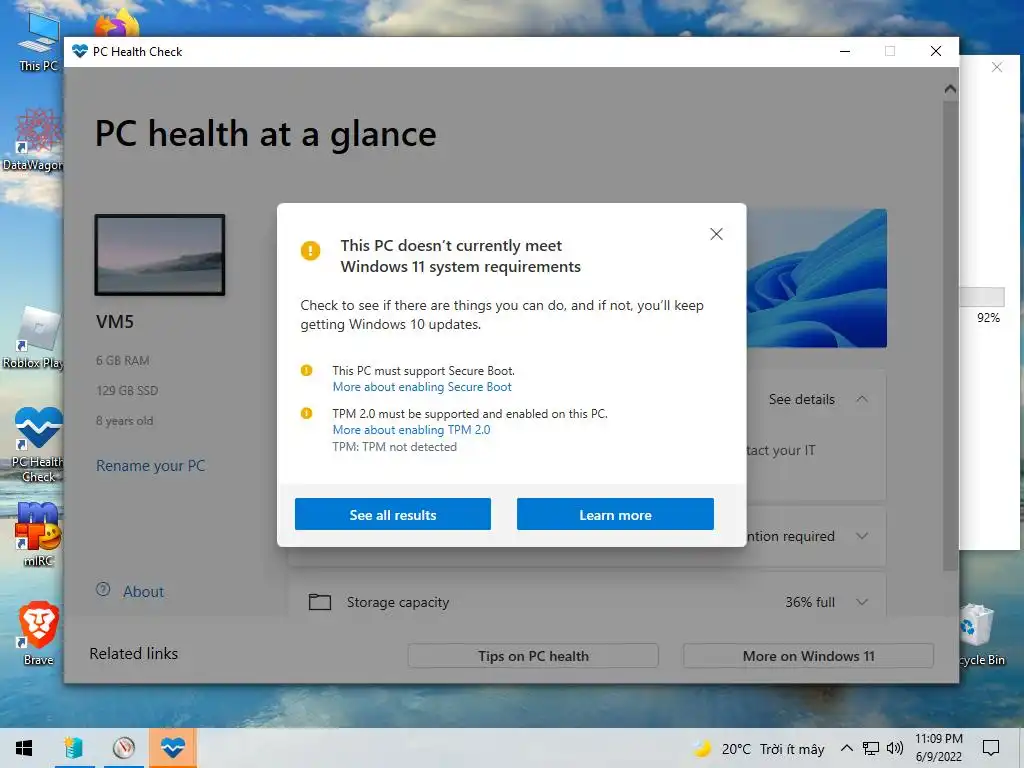Click the 36% full storage value
The width and height of the screenshot is (1024, 768).
tap(810, 602)
